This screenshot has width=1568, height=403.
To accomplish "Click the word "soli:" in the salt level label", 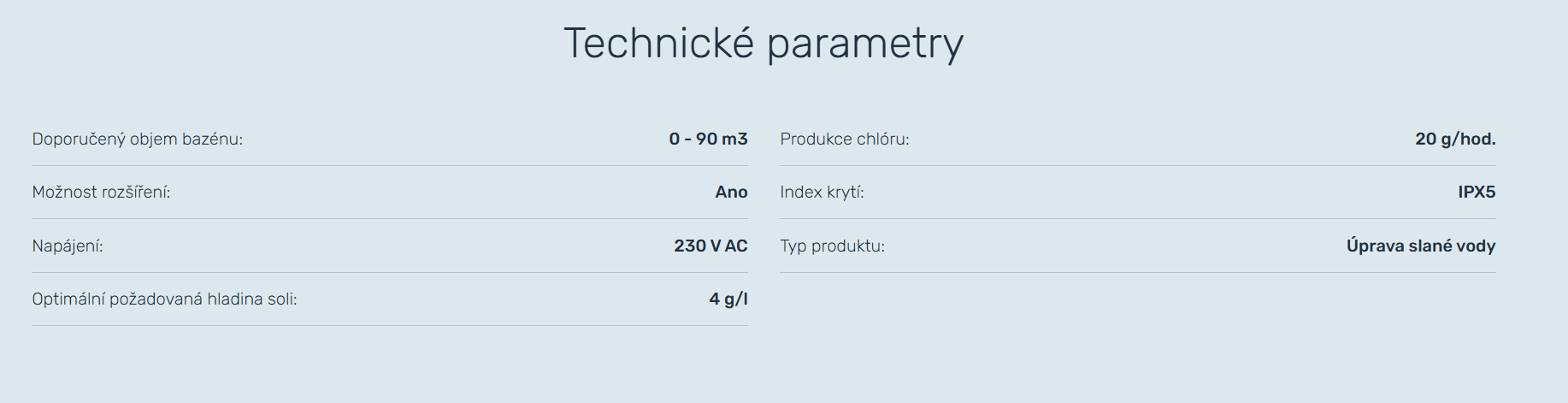I will (x=281, y=299).
